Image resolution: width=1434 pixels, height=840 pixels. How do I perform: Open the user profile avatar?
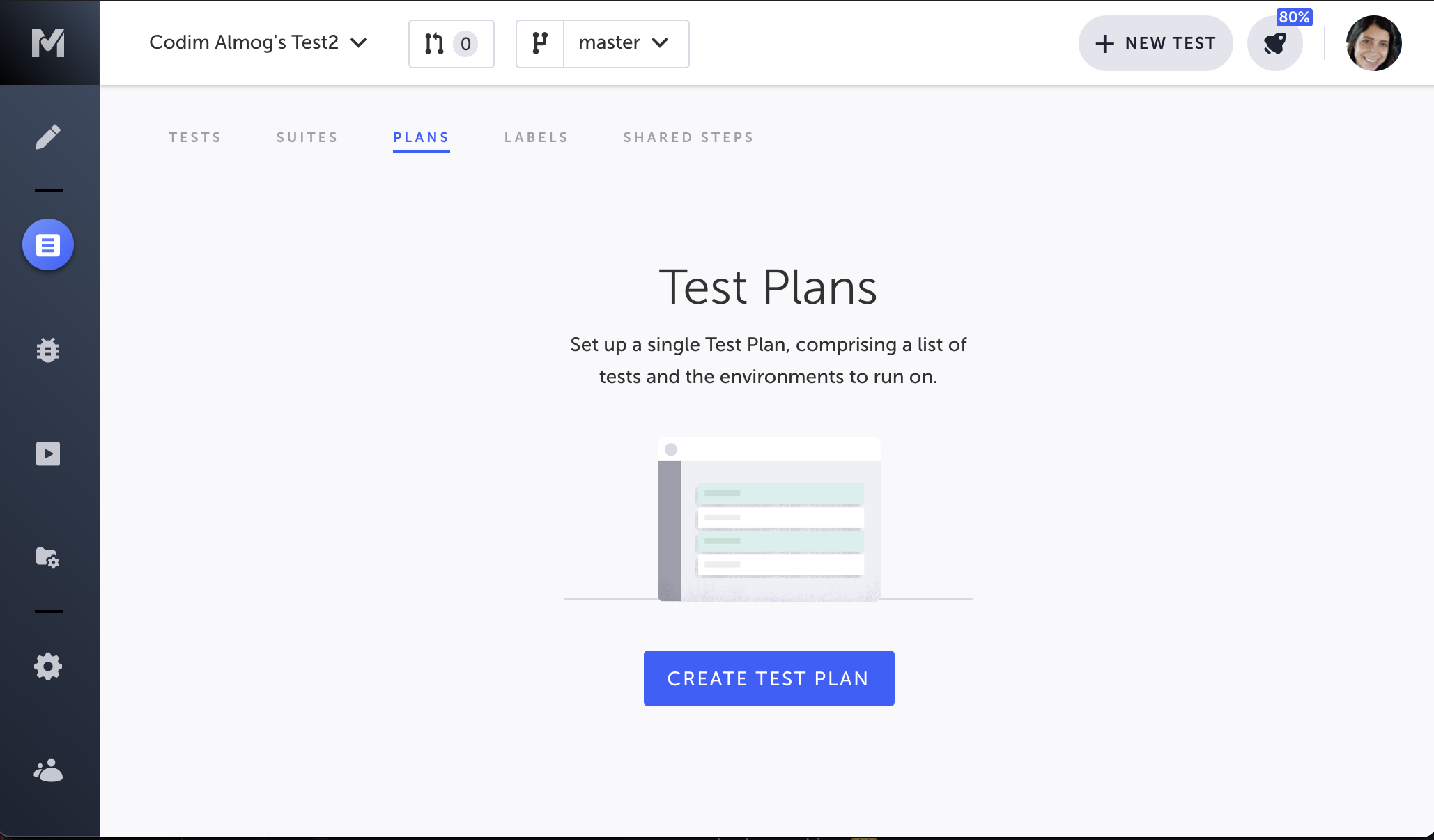(1373, 43)
